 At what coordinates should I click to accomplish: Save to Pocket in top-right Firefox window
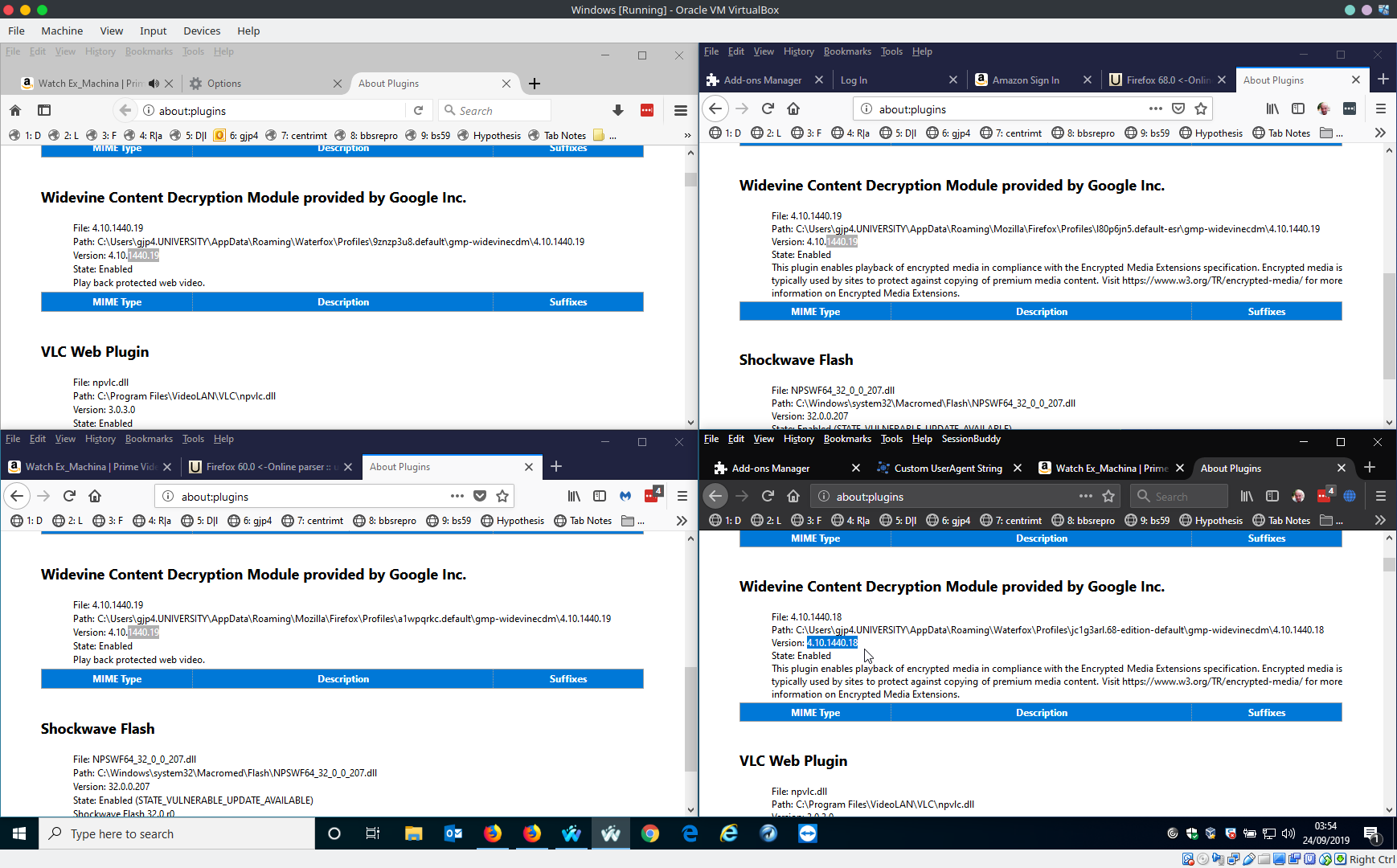pyautogui.click(x=1178, y=108)
